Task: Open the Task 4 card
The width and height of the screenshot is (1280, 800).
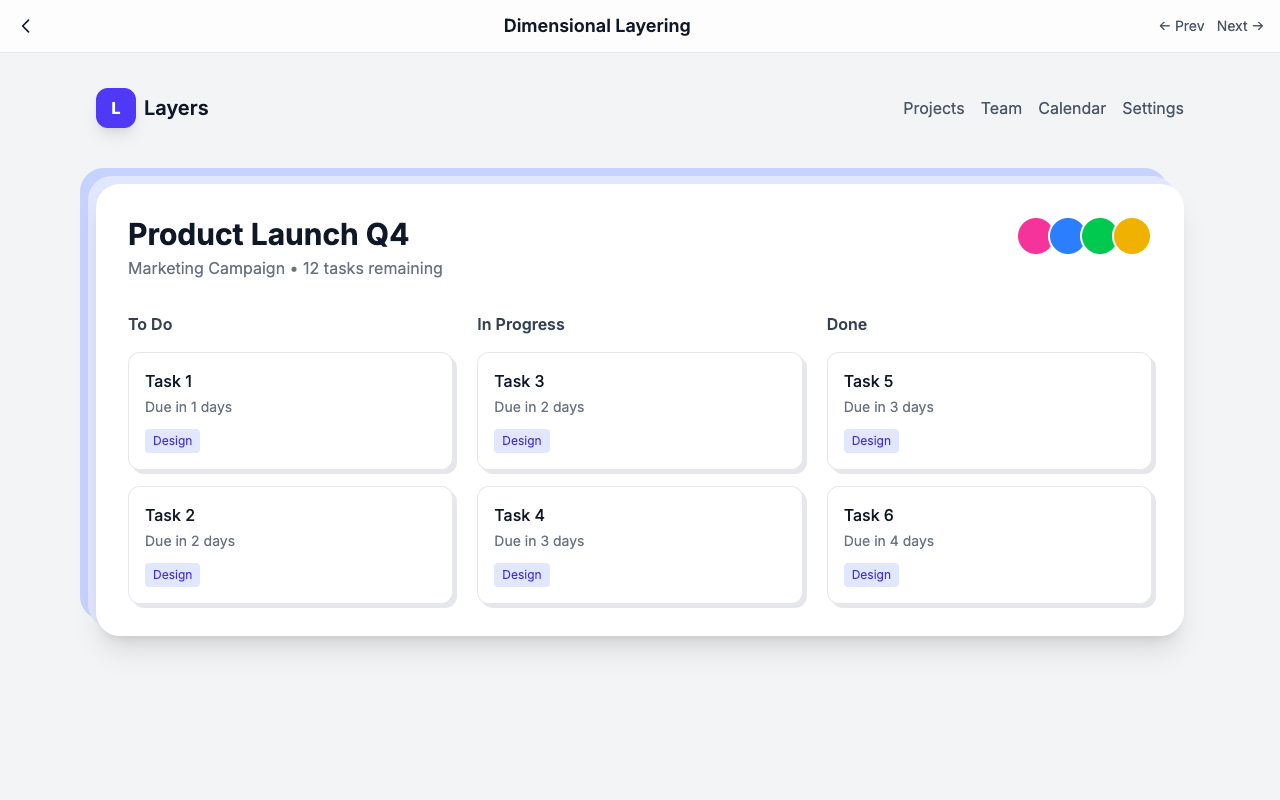Action: 640,545
